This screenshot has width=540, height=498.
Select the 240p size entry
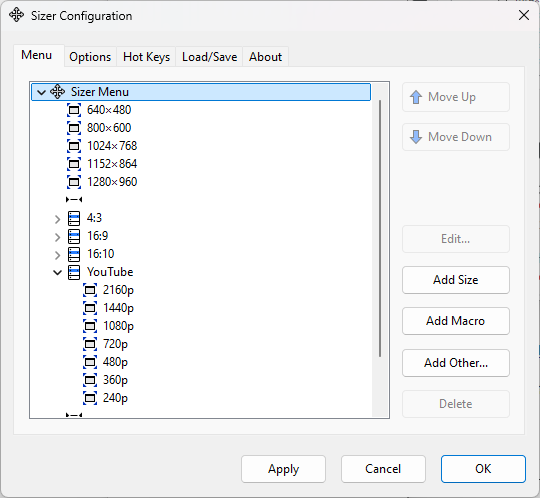(115, 398)
